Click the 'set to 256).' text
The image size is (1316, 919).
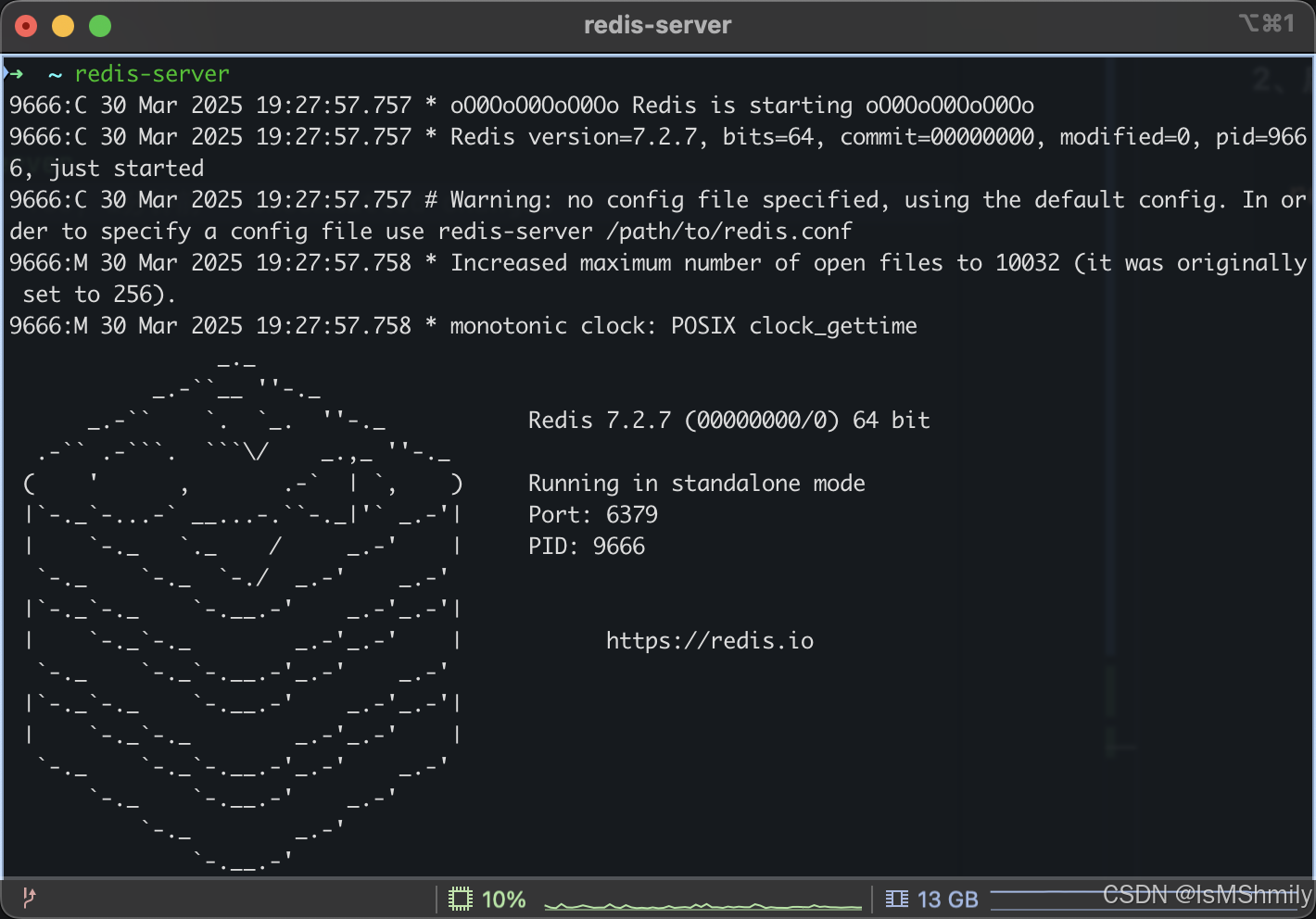(x=99, y=295)
